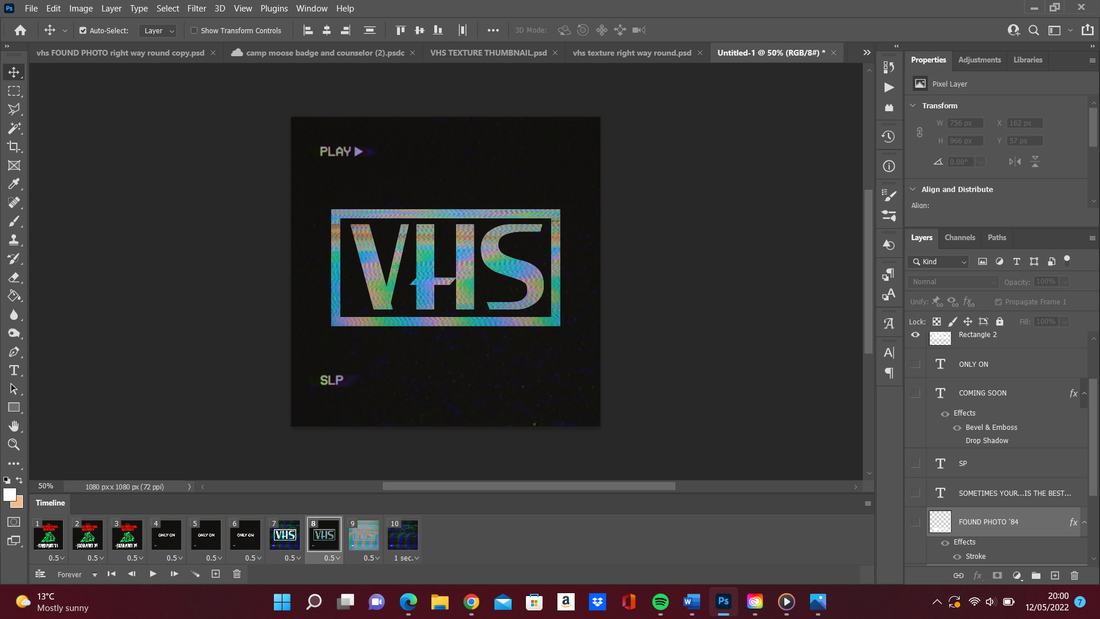Hide the Rectangle 2 layer
1100x619 pixels.
pyautogui.click(x=915, y=335)
